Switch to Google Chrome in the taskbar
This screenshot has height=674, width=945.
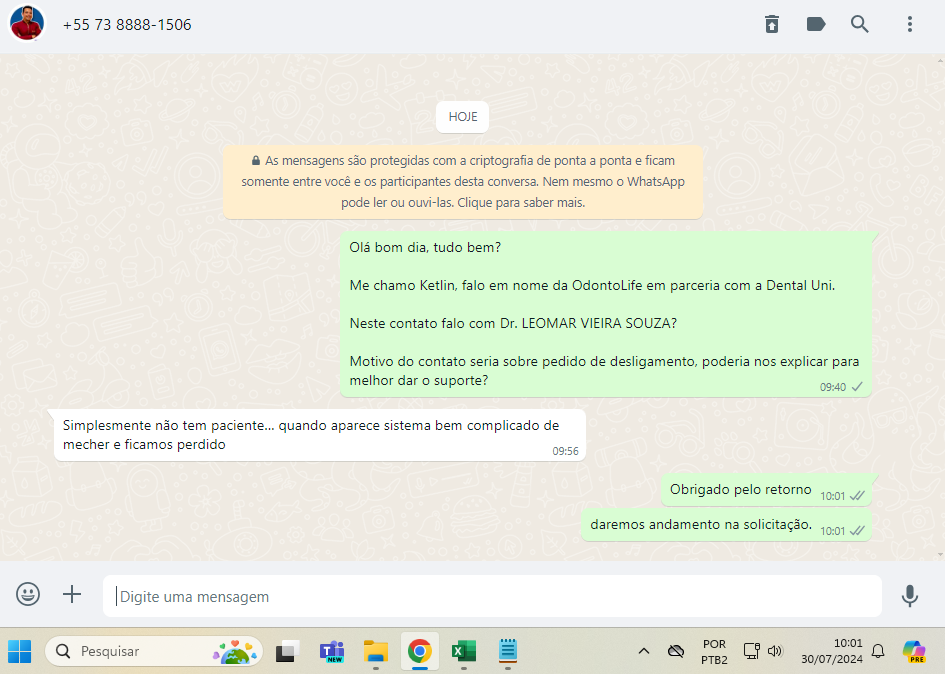coord(419,651)
